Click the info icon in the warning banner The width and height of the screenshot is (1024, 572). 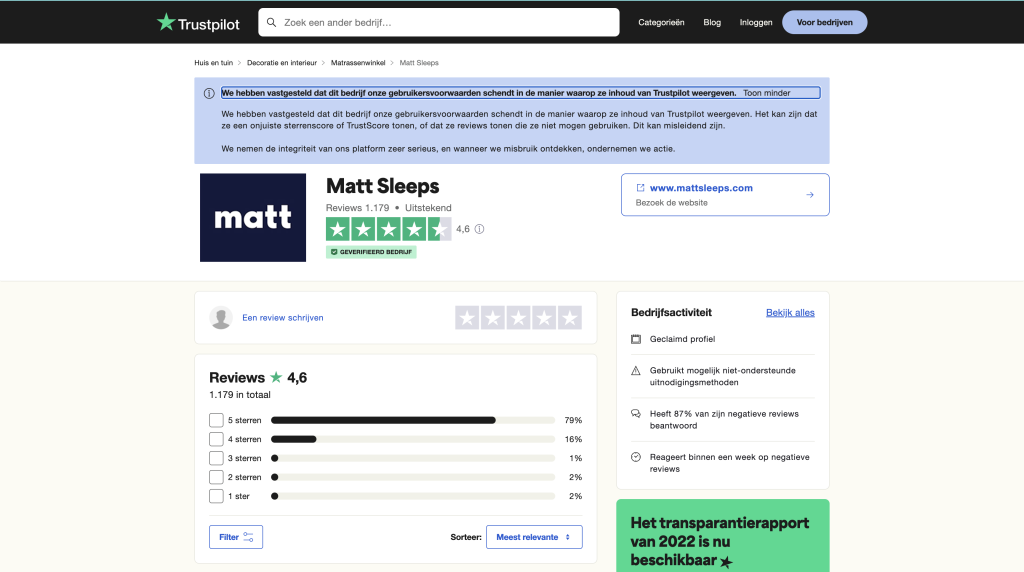click(x=209, y=93)
